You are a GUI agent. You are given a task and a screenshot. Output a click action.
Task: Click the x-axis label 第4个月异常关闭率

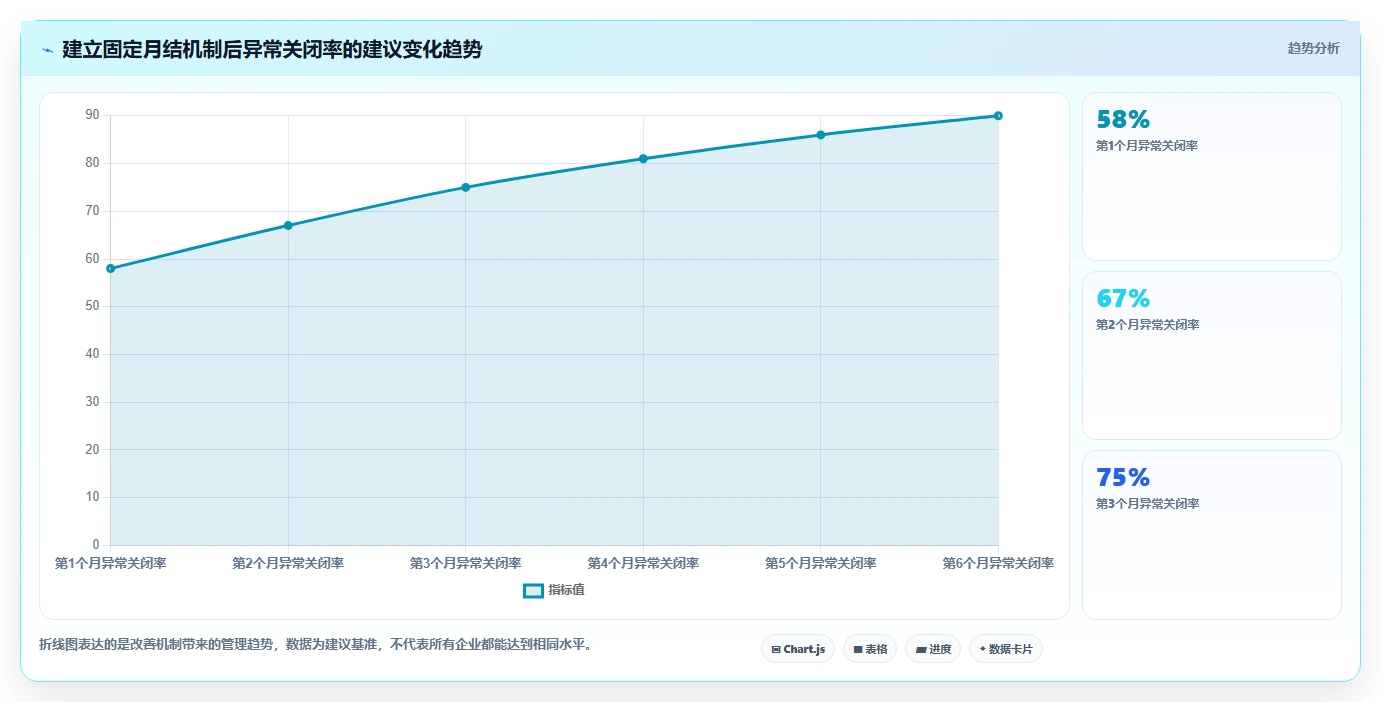643,564
